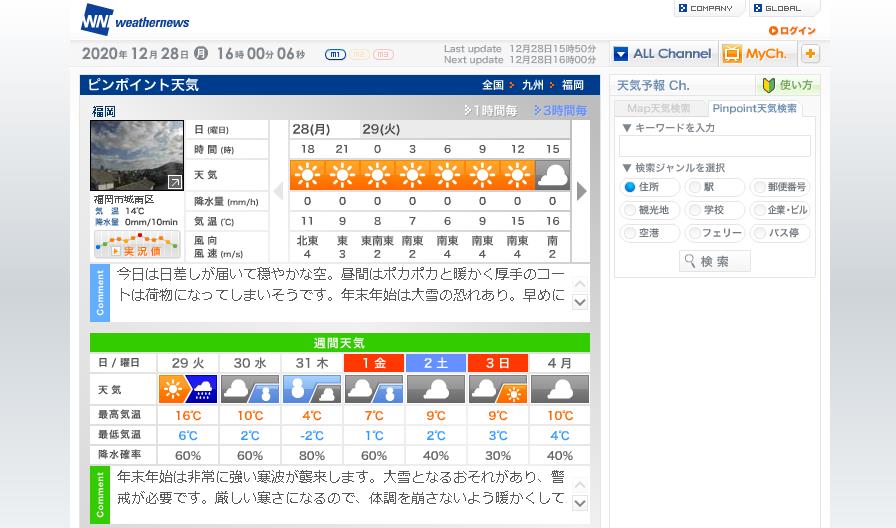Open the 実況値 observation graph button
This screenshot has width=896, height=528.
tap(137, 245)
